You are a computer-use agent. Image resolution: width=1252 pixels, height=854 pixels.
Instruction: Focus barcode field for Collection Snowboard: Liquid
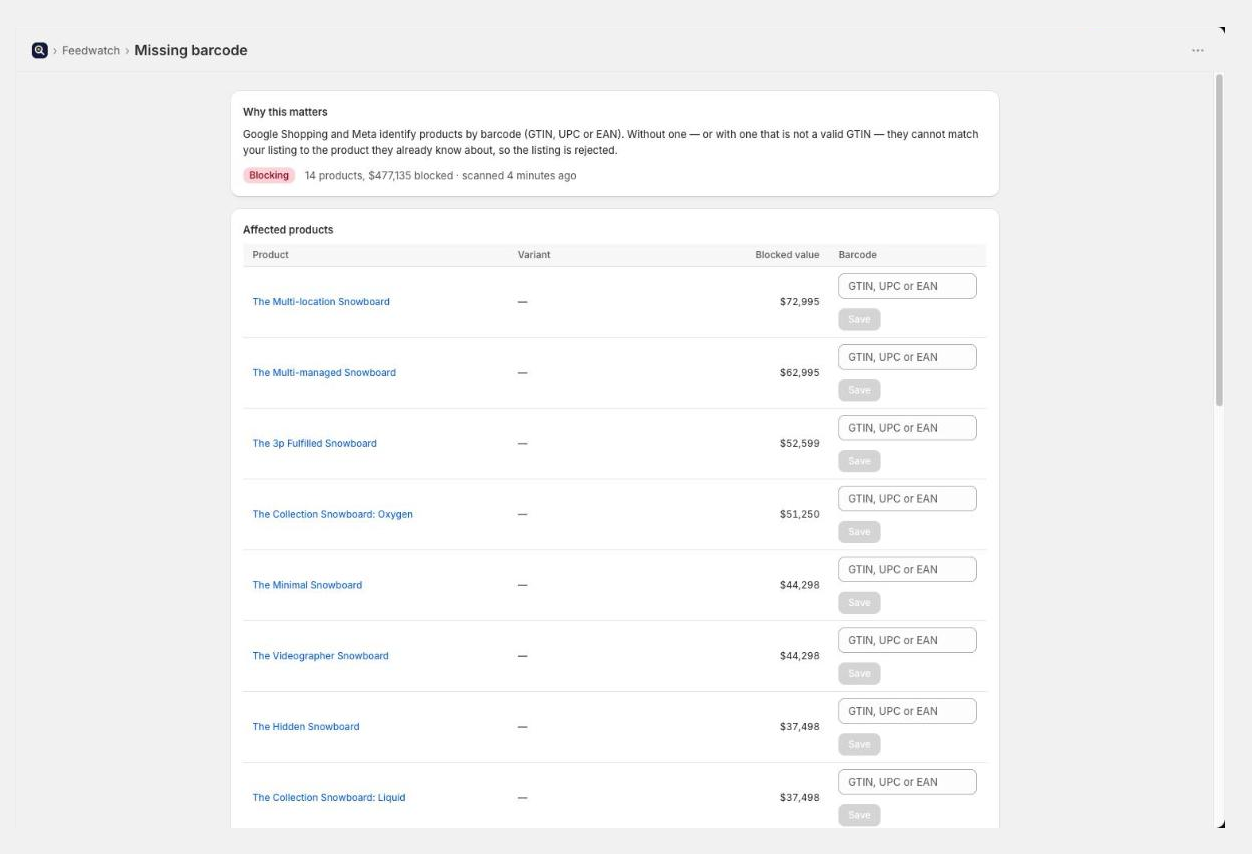tap(907, 782)
